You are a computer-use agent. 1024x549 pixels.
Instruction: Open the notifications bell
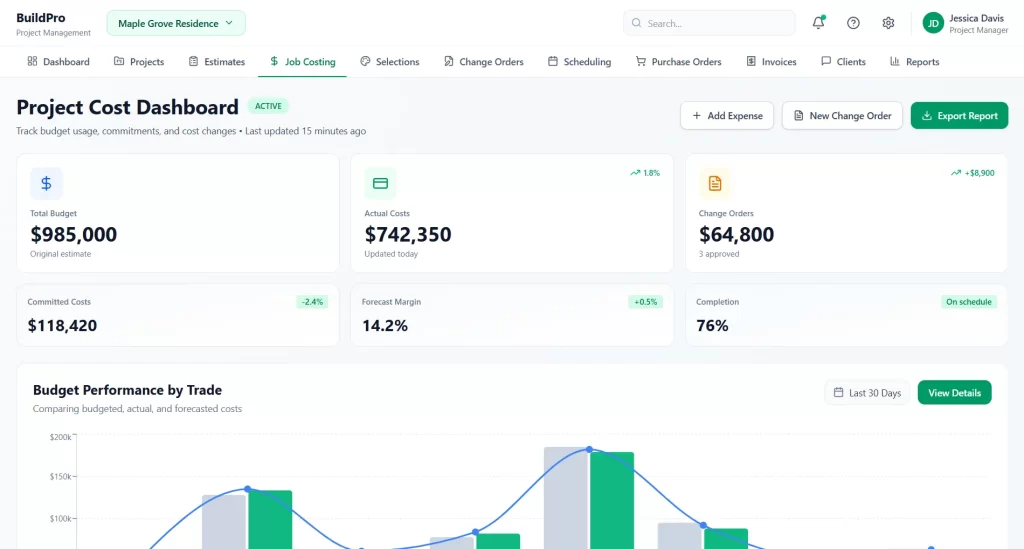point(818,23)
